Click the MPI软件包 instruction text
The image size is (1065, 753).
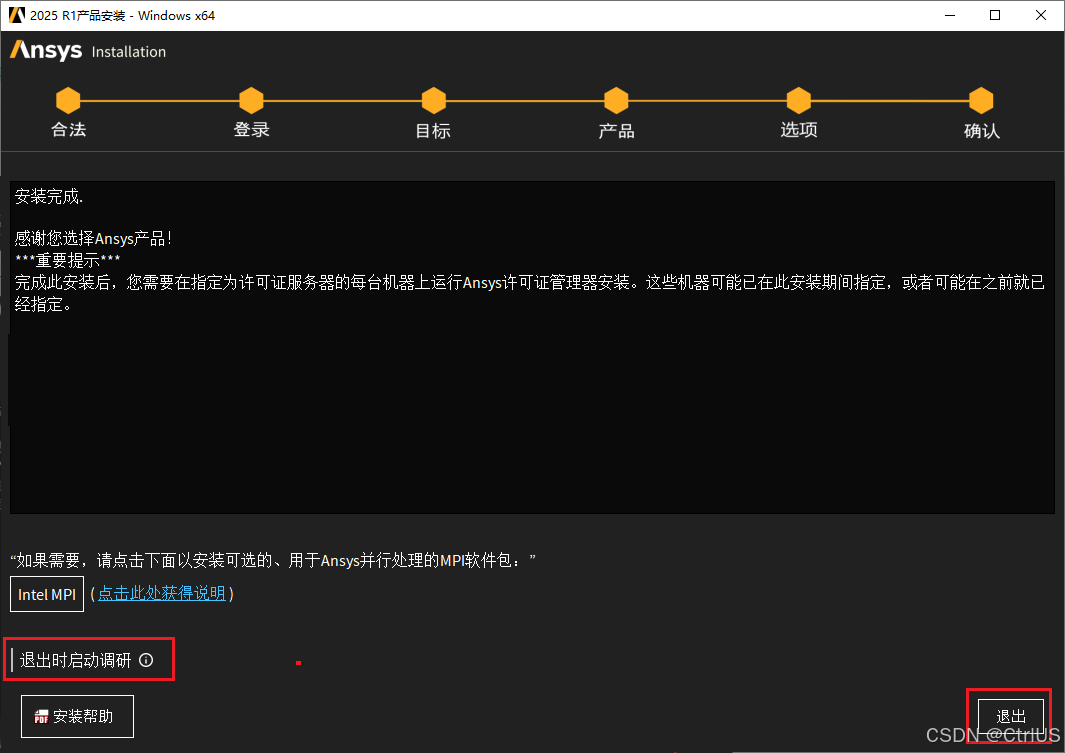pos(273,560)
